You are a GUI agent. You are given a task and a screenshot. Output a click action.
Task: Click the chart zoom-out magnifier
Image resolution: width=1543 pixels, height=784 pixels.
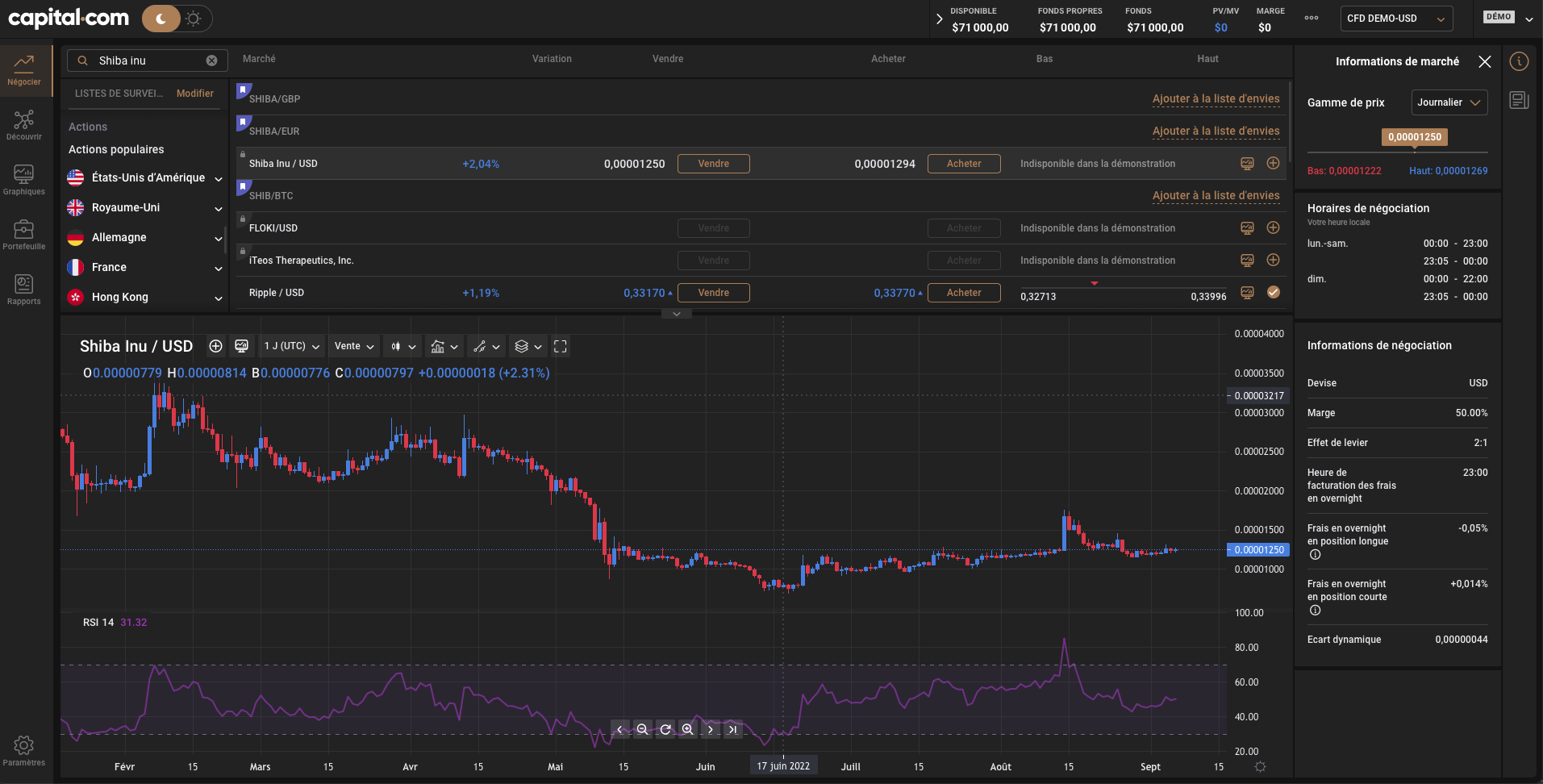pyautogui.click(x=642, y=729)
